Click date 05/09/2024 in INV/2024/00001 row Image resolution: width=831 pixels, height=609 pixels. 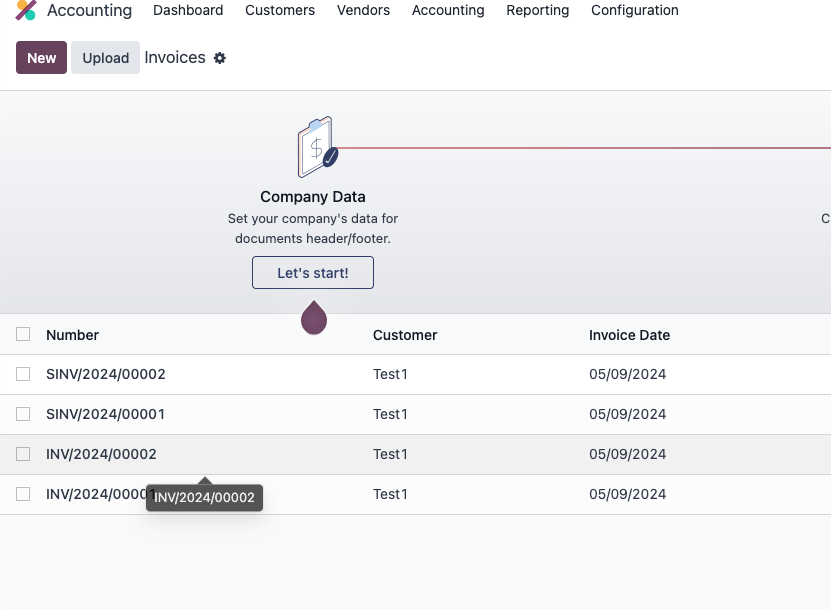627,494
